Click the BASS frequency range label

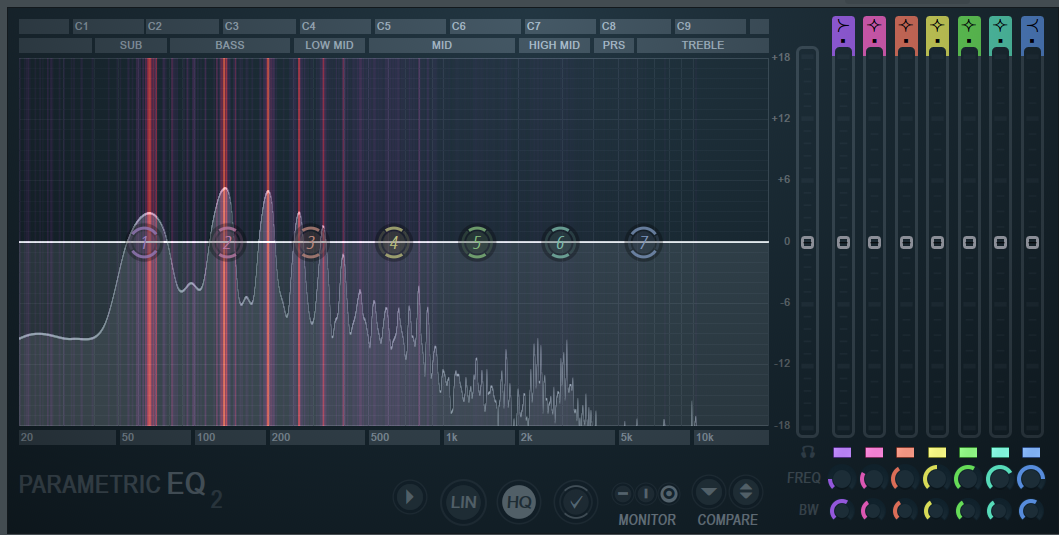pos(229,45)
